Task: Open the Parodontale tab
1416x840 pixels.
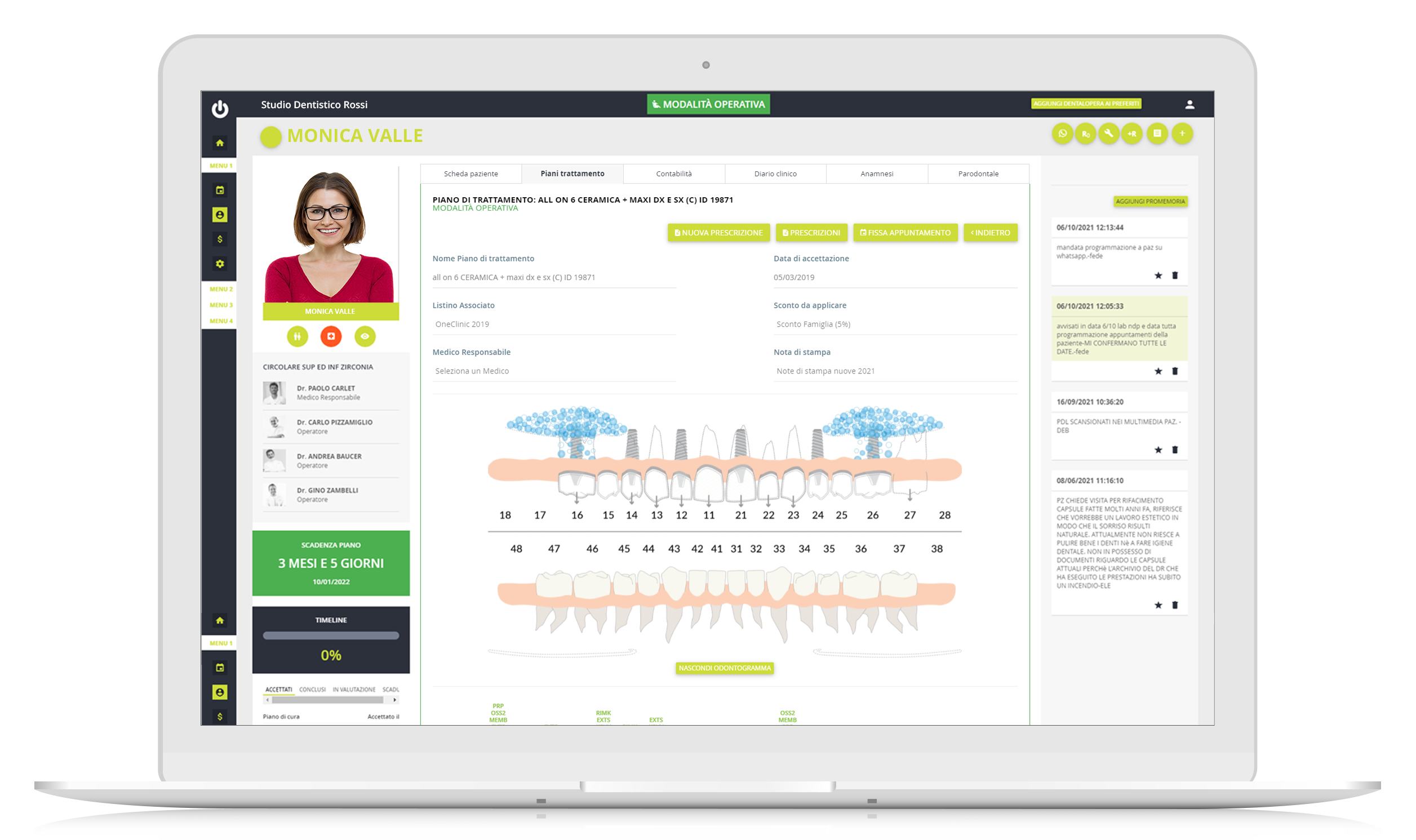Action: (978, 174)
